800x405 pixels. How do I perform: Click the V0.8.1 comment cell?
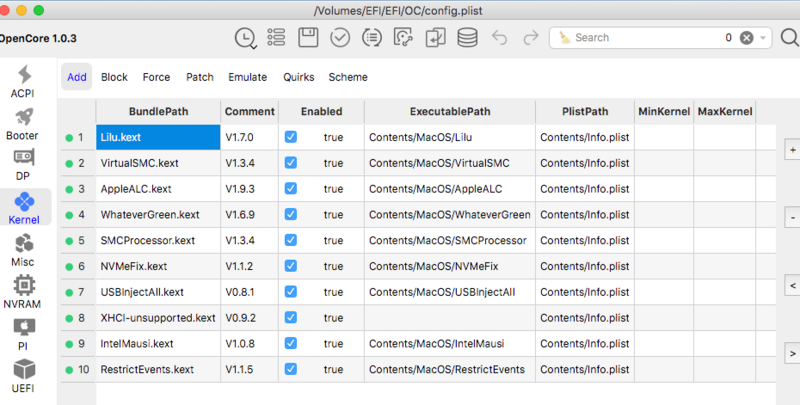click(x=249, y=292)
